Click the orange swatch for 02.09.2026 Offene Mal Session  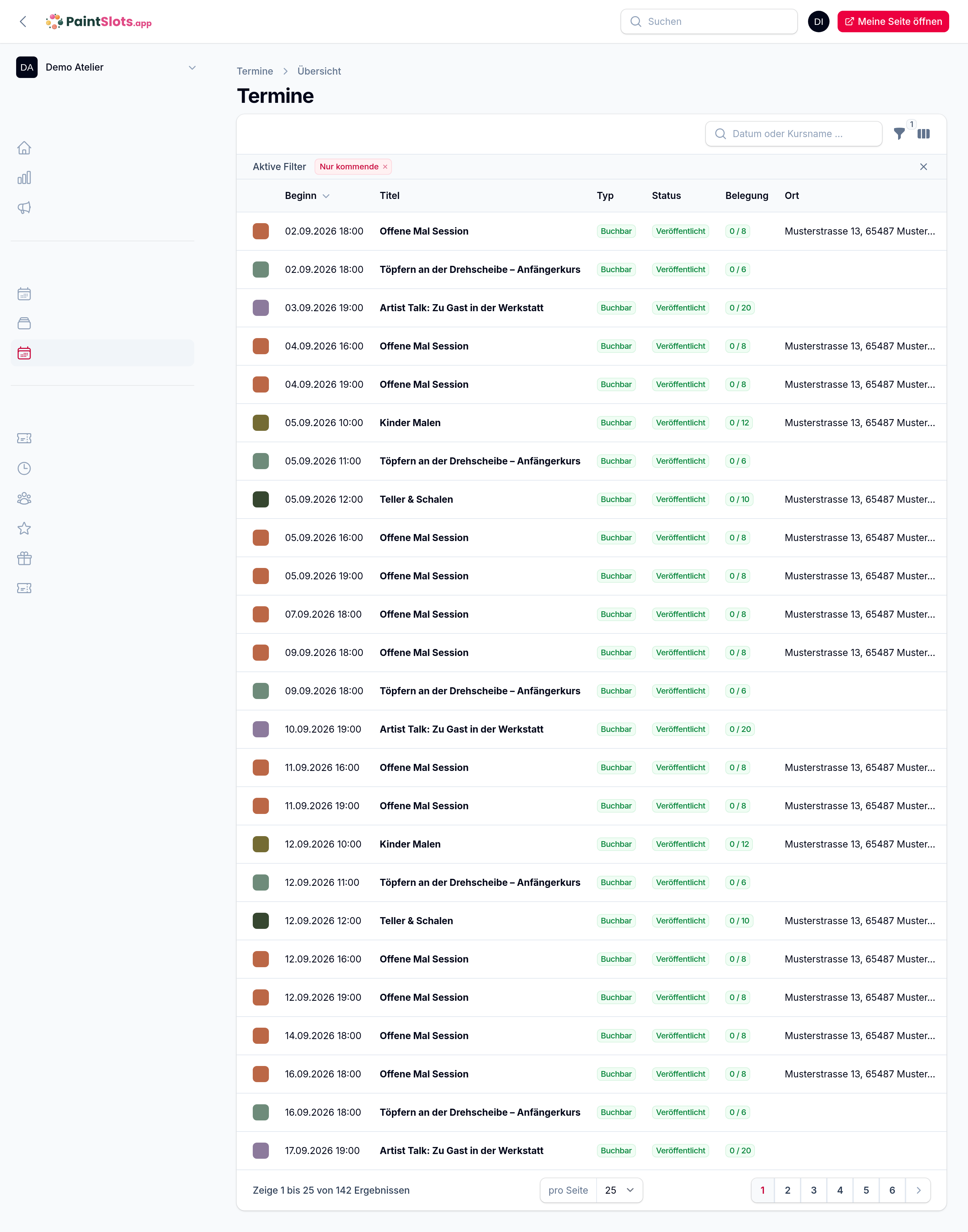(261, 231)
